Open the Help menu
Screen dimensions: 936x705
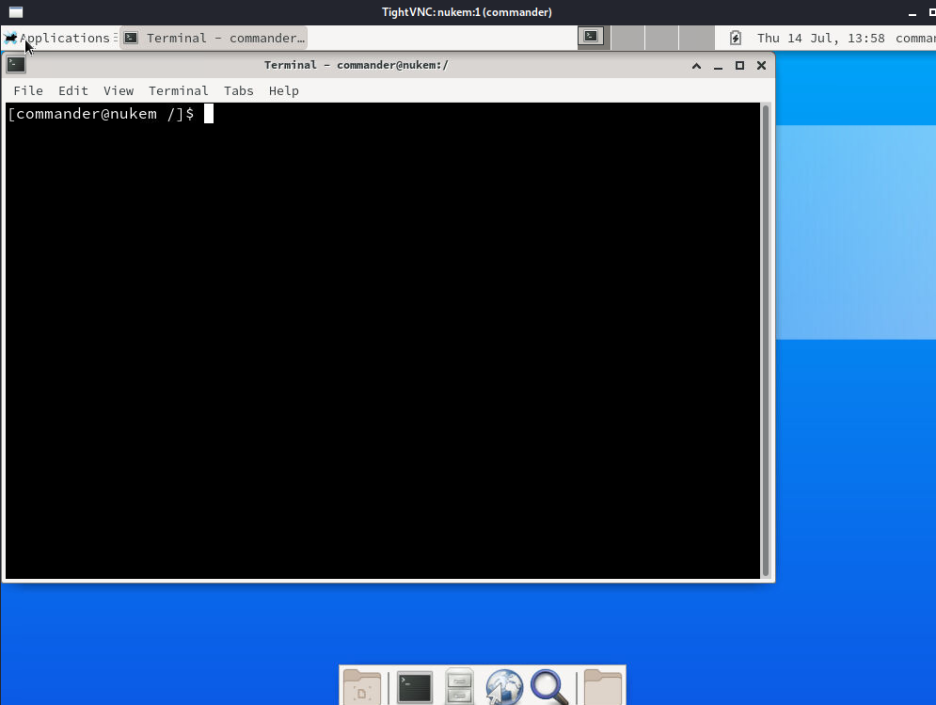284,91
